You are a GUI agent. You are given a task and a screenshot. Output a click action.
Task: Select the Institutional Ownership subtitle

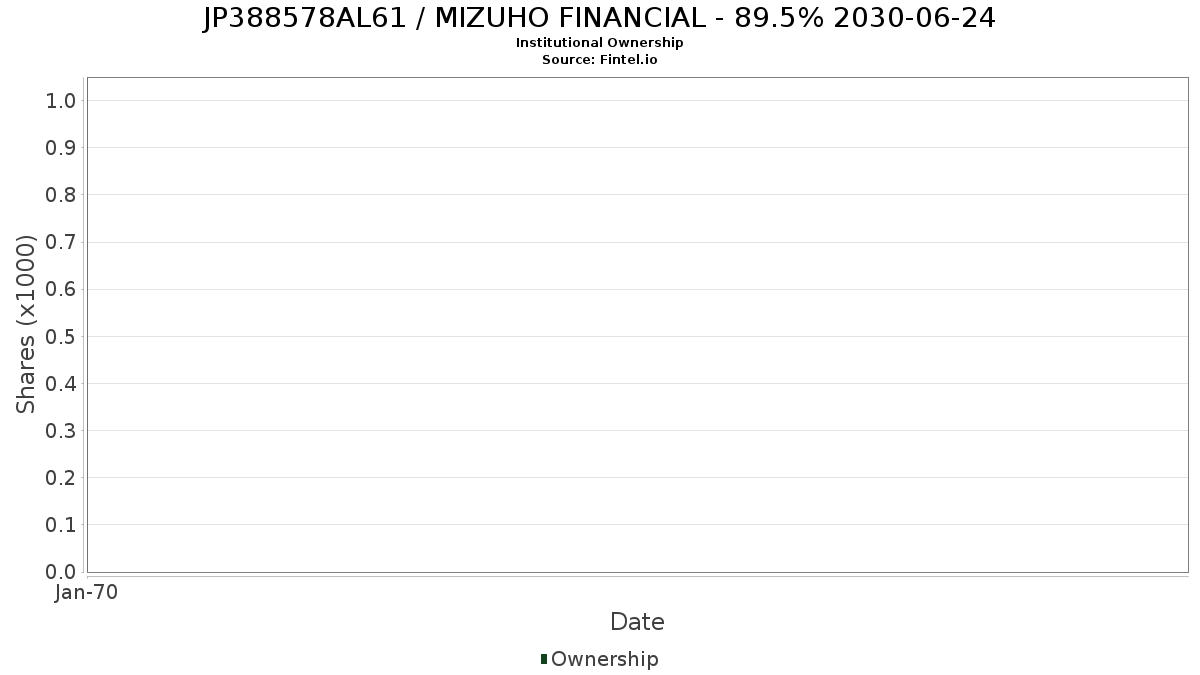pos(599,43)
